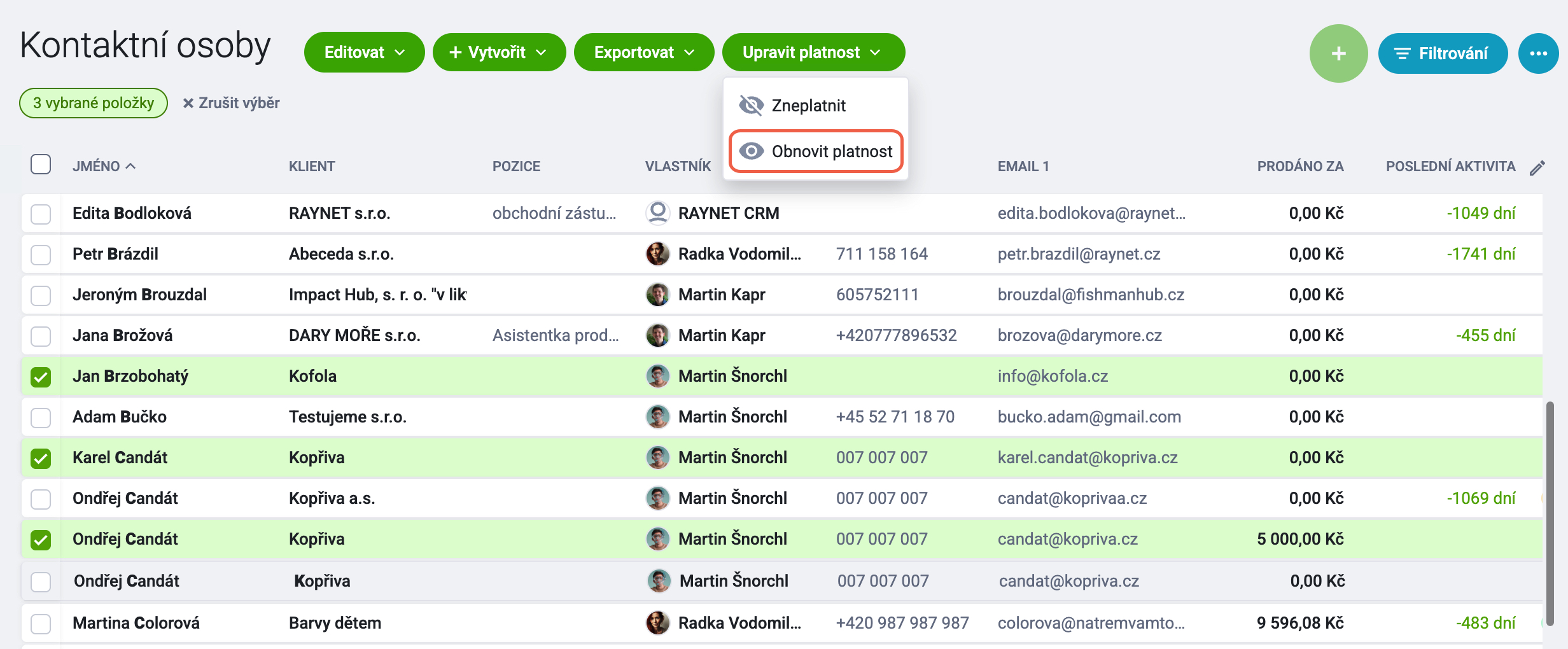Click the 5 000,00 Kč value
This screenshot has width=1568, height=649.
1300,539
